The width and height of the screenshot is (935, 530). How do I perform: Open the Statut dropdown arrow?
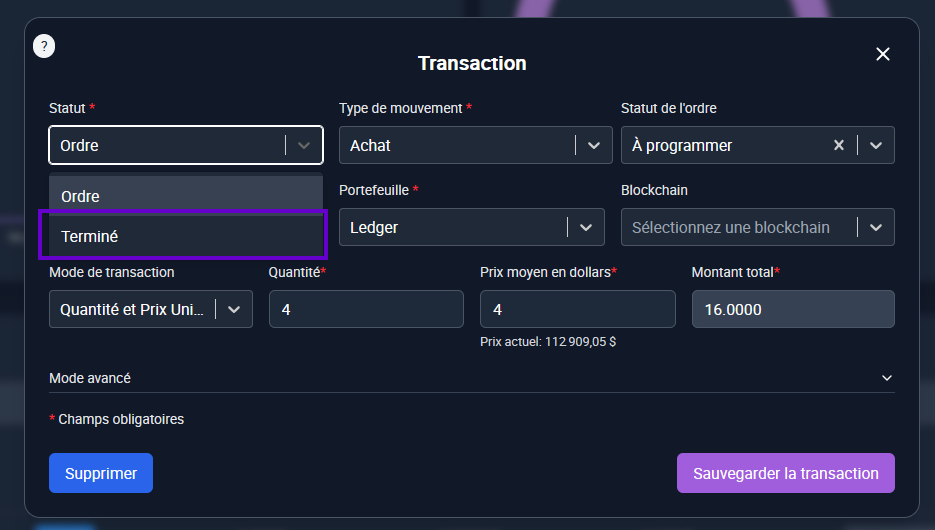(304, 145)
